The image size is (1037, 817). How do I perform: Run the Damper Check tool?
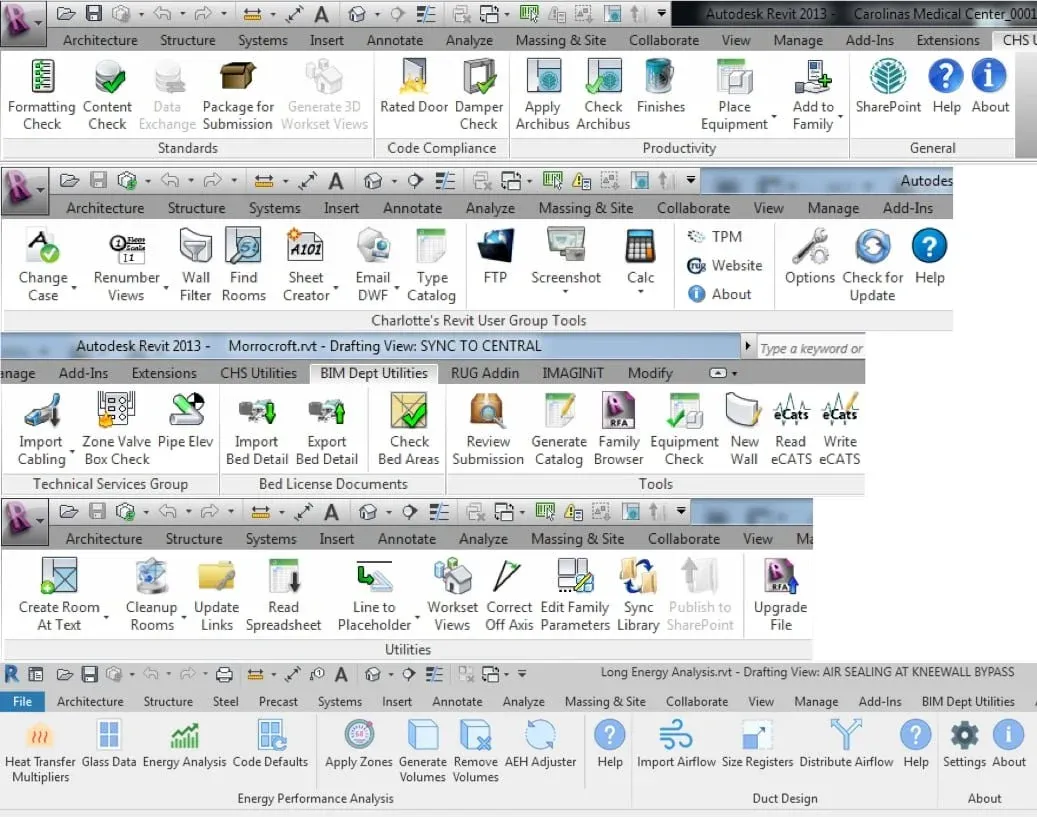(479, 95)
